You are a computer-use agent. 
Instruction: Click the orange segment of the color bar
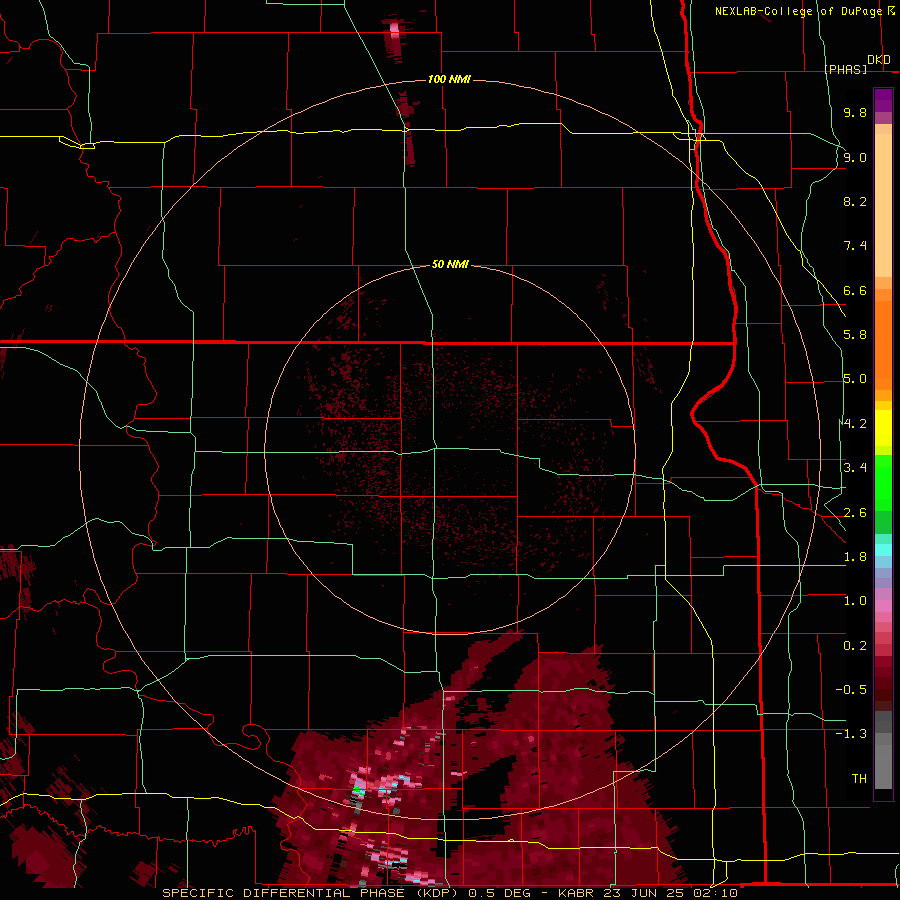tap(883, 344)
